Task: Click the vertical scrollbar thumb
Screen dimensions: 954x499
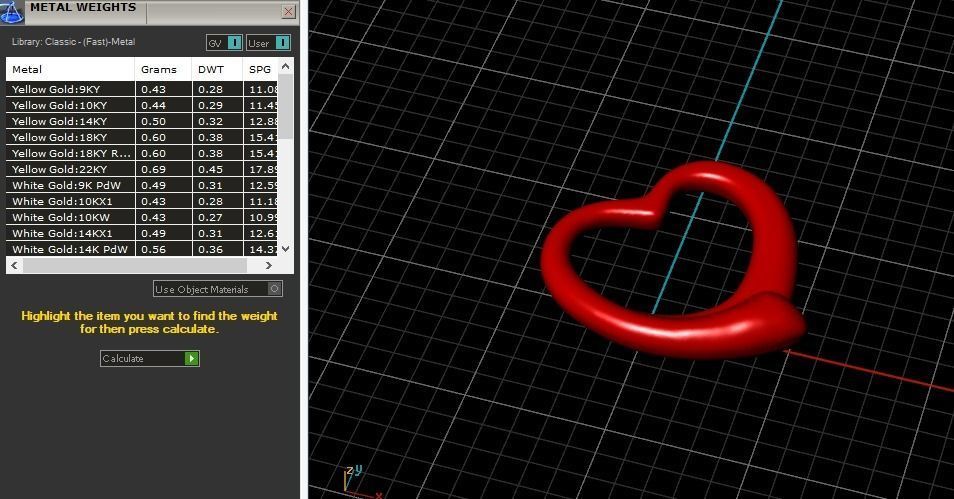Action: 285,106
